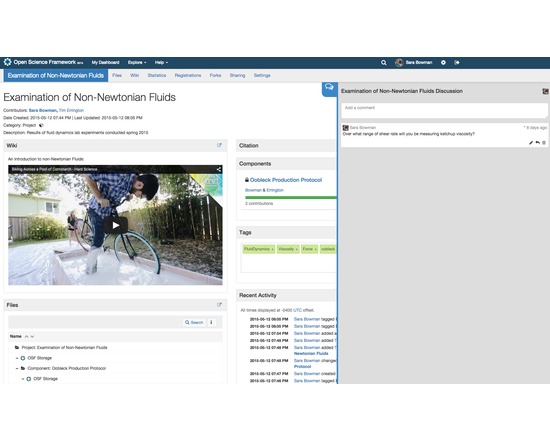This screenshot has width=550, height=440.
Task: Toggle the discussion comments bubble tab
Action: (x=329, y=87)
